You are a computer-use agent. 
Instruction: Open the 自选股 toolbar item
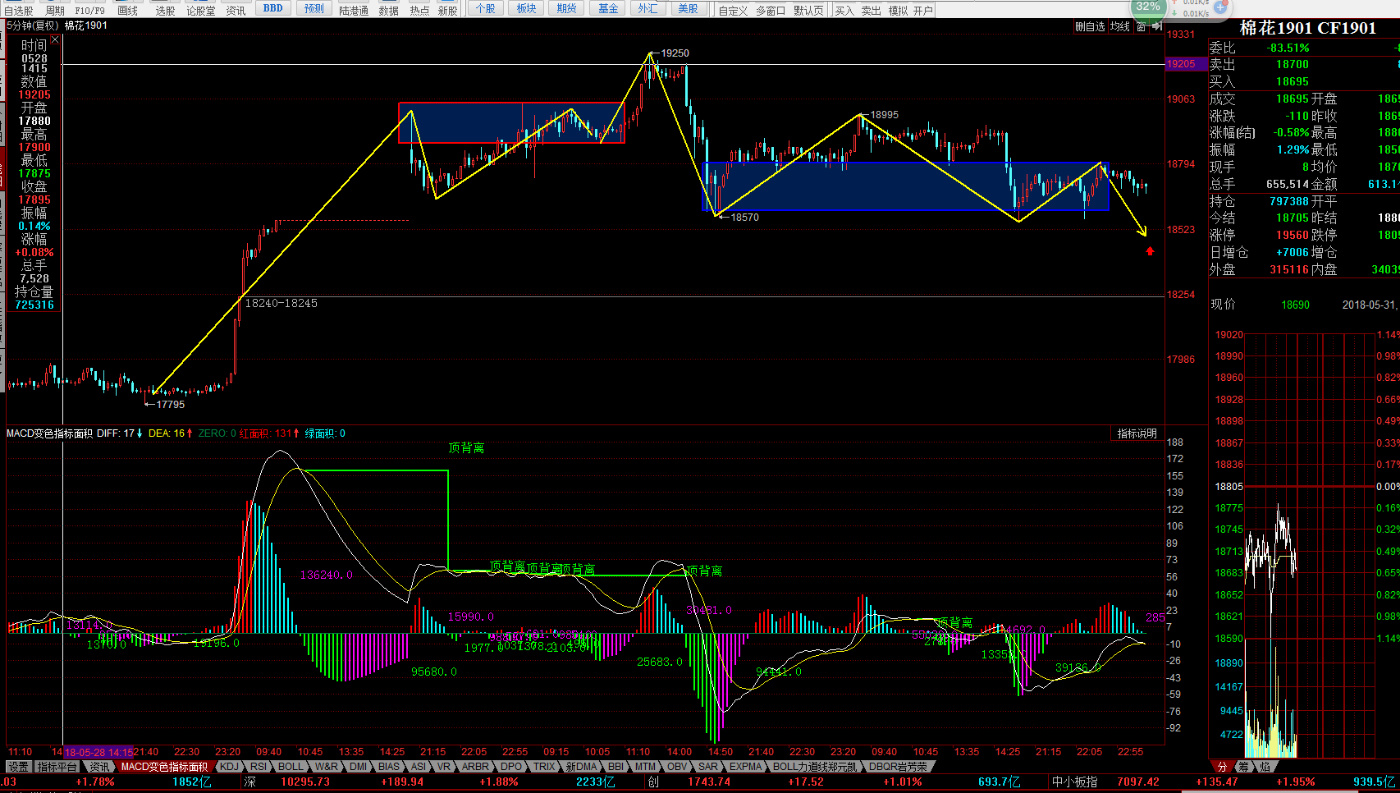pos(18,10)
